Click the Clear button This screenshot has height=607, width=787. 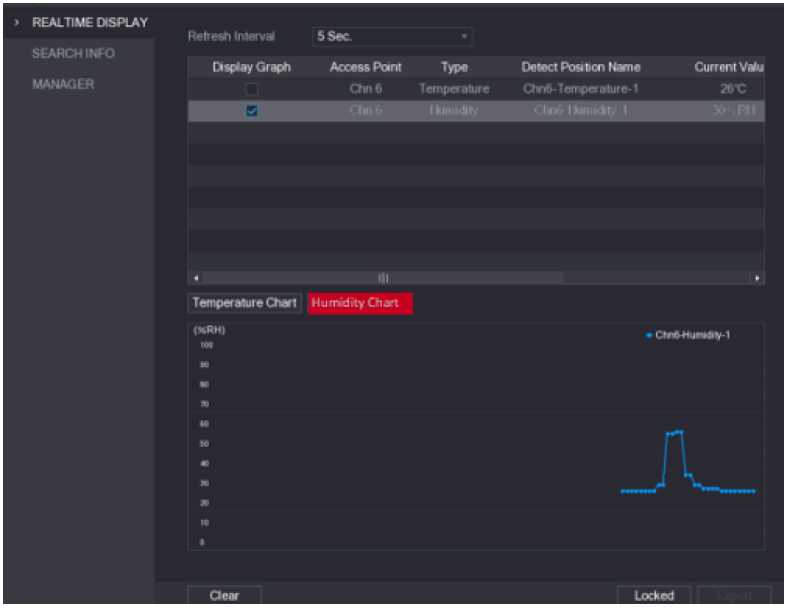pyautogui.click(x=224, y=595)
